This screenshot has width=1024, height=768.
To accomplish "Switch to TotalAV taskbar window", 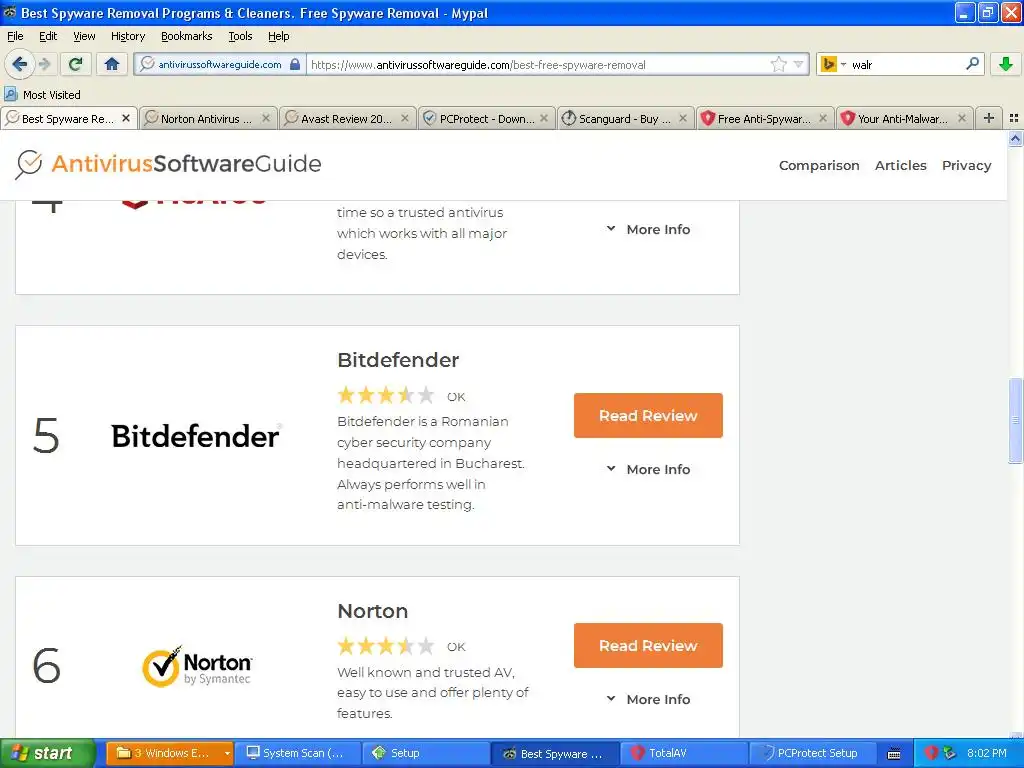I will pos(682,753).
